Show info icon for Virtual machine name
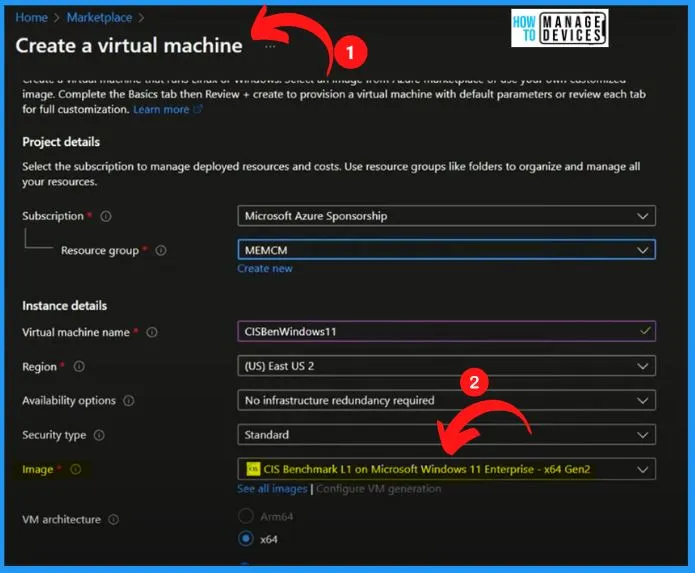Viewport: 695px width, 573px height. (152, 332)
